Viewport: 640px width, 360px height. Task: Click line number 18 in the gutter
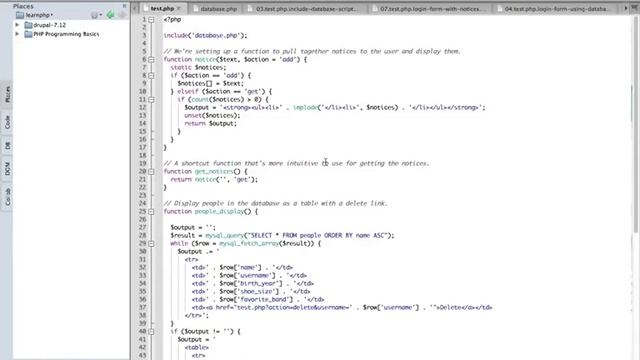click(x=142, y=156)
